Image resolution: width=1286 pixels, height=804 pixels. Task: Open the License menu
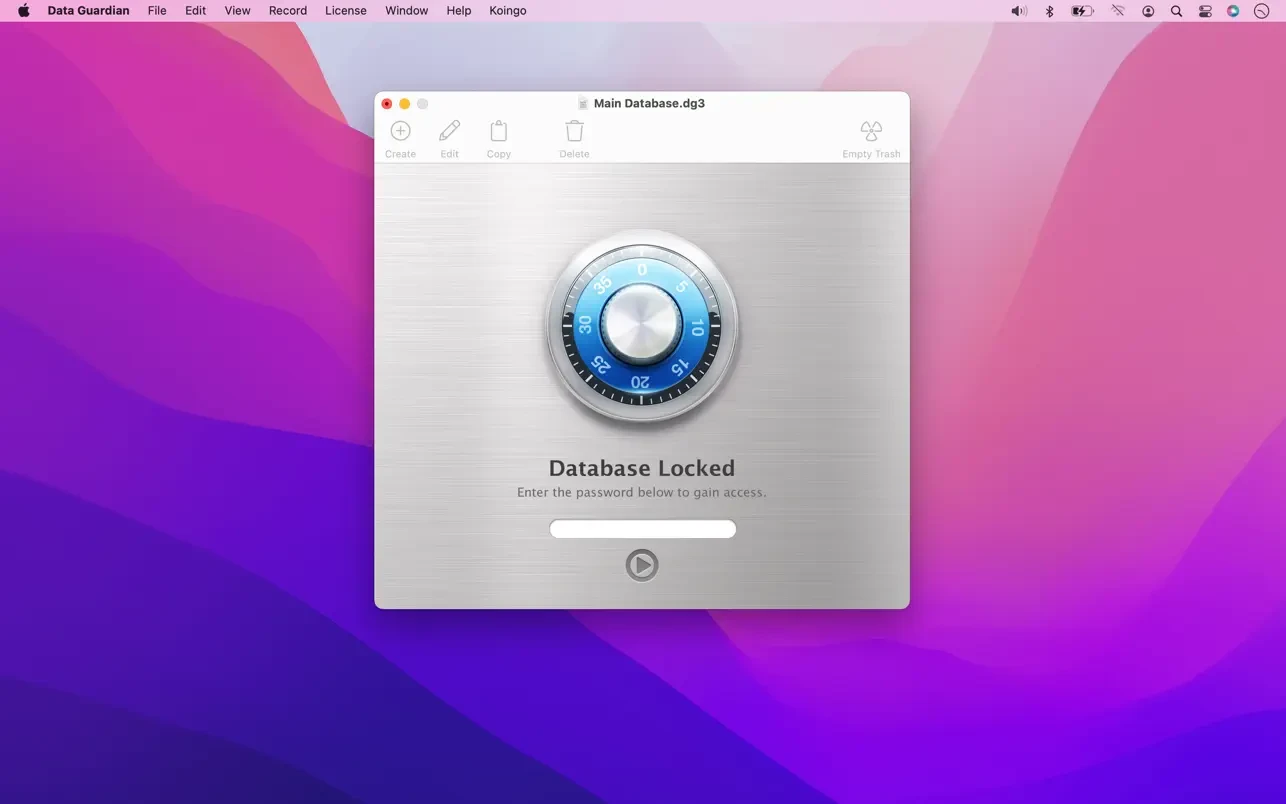tap(346, 11)
